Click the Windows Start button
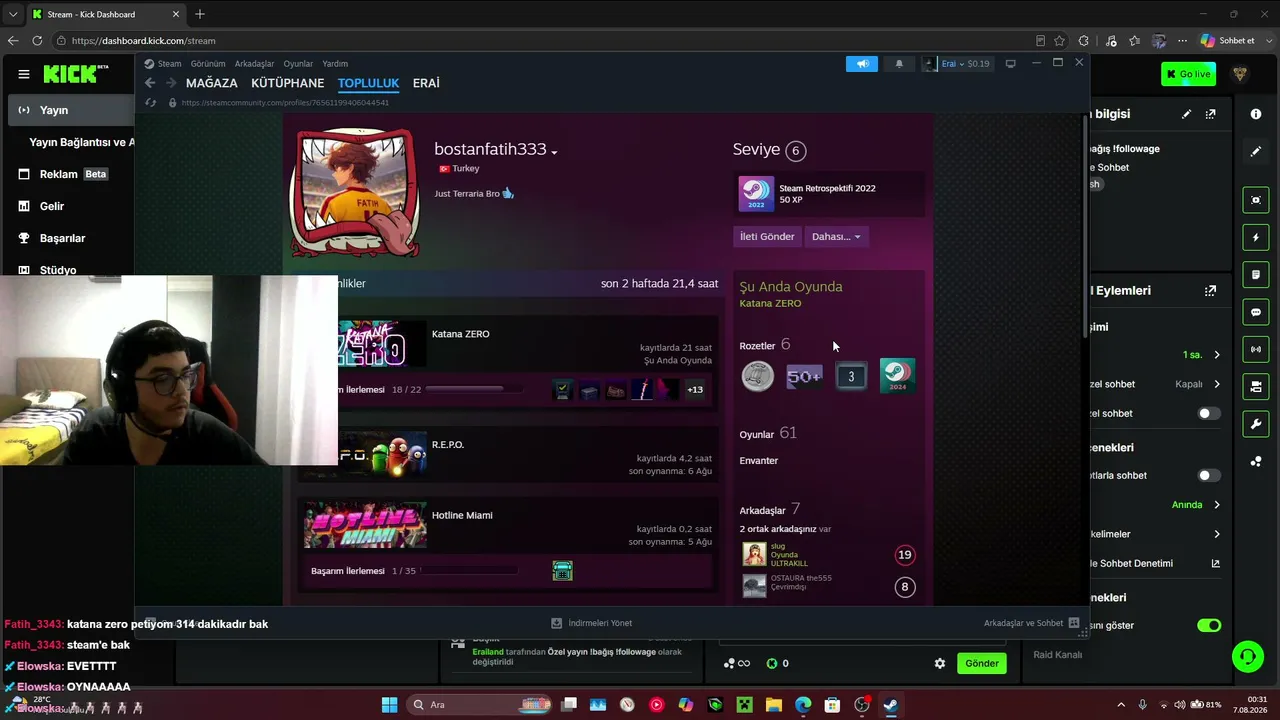Screen dimensions: 1280x720 pyautogui.click(x=389, y=705)
